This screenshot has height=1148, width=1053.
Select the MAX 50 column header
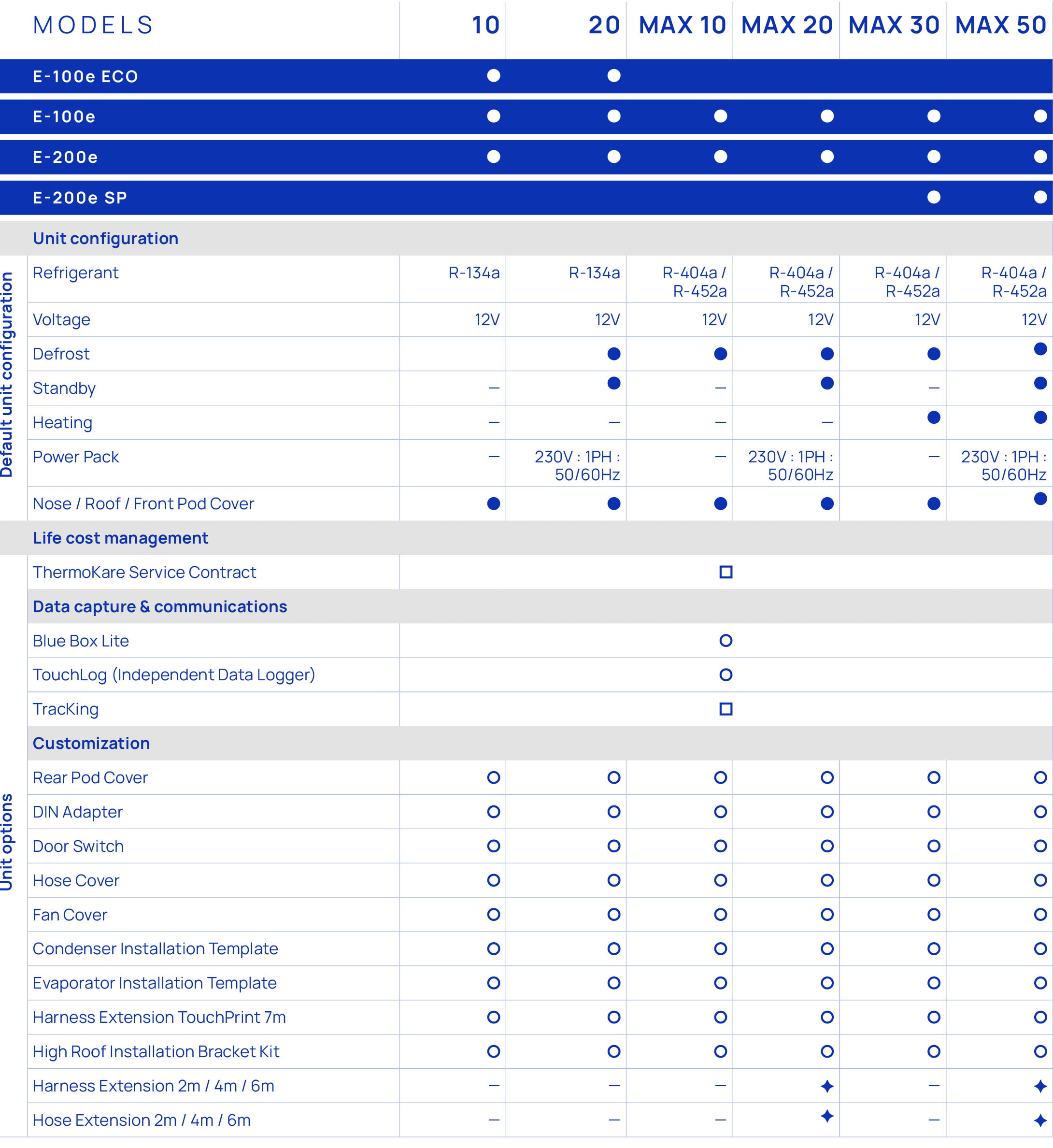(1000, 25)
